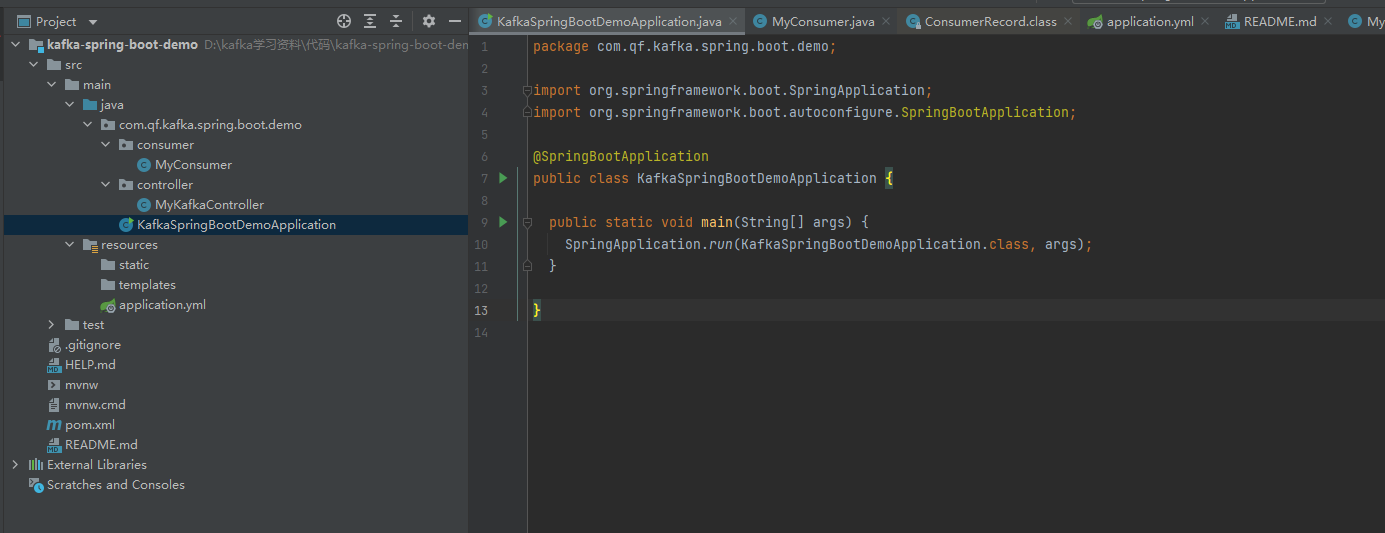This screenshot has width=1385, height=533.
Task: Select mvnw file in project tree
Action: [81, 385]
